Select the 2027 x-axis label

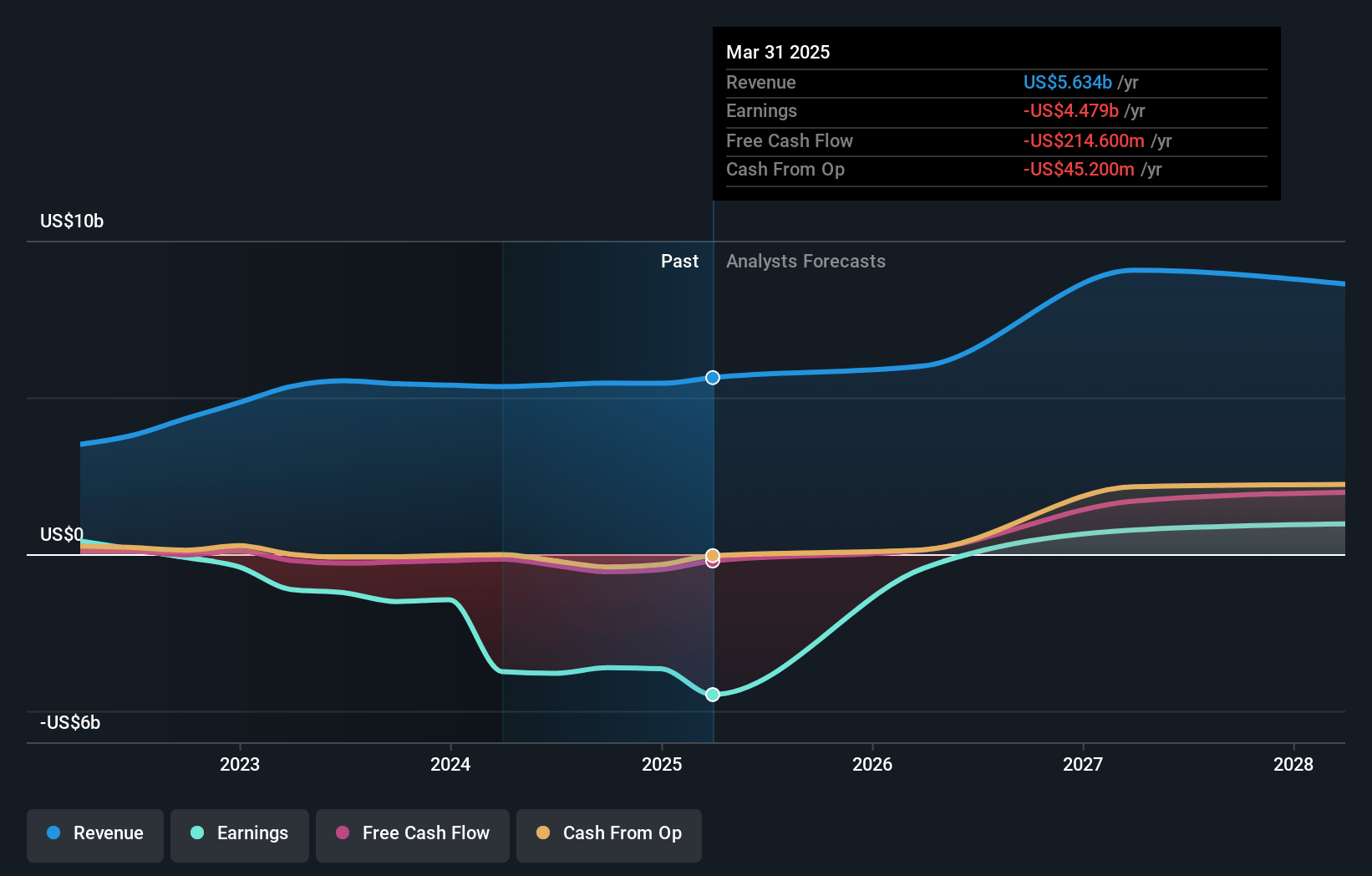[1083, 764]
